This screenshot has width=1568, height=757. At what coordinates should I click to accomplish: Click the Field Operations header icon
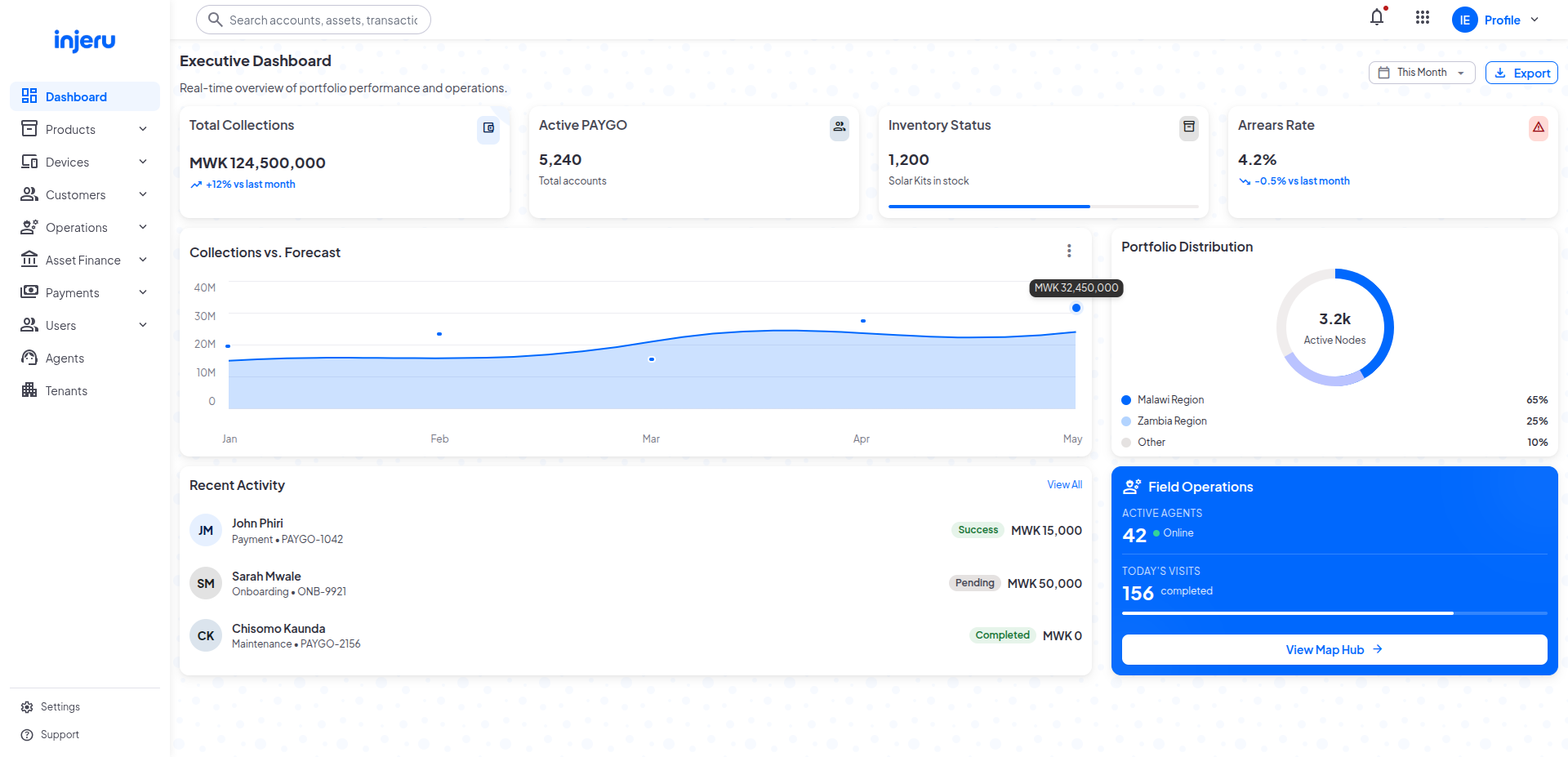click(1132, 487)
